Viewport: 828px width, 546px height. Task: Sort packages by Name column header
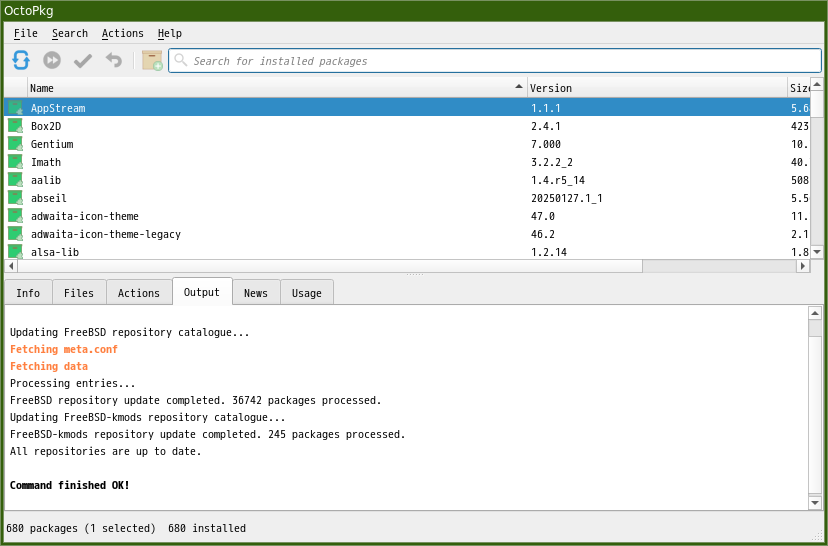coord(277,88)
